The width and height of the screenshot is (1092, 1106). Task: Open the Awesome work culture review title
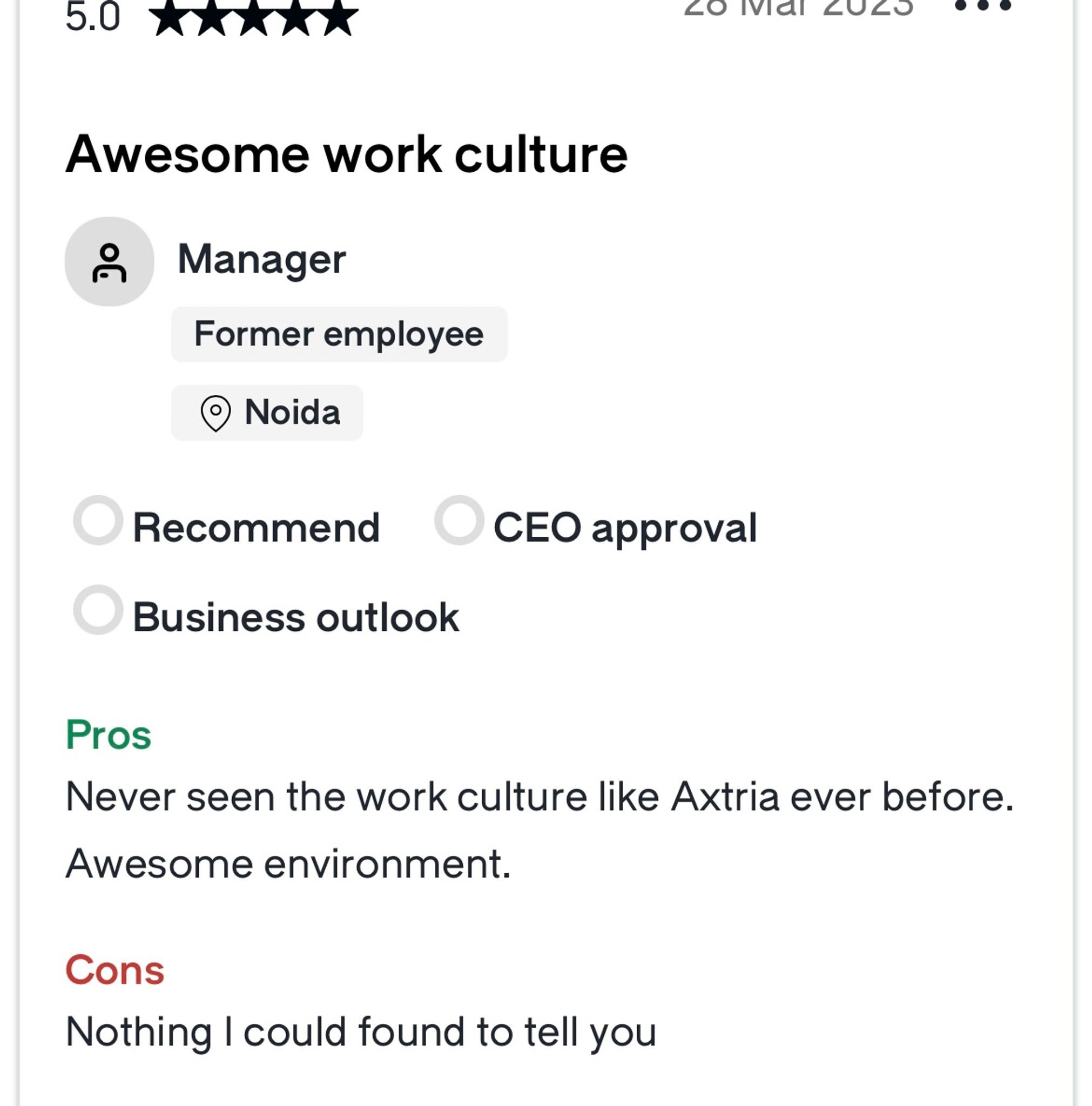pos(346,154)
